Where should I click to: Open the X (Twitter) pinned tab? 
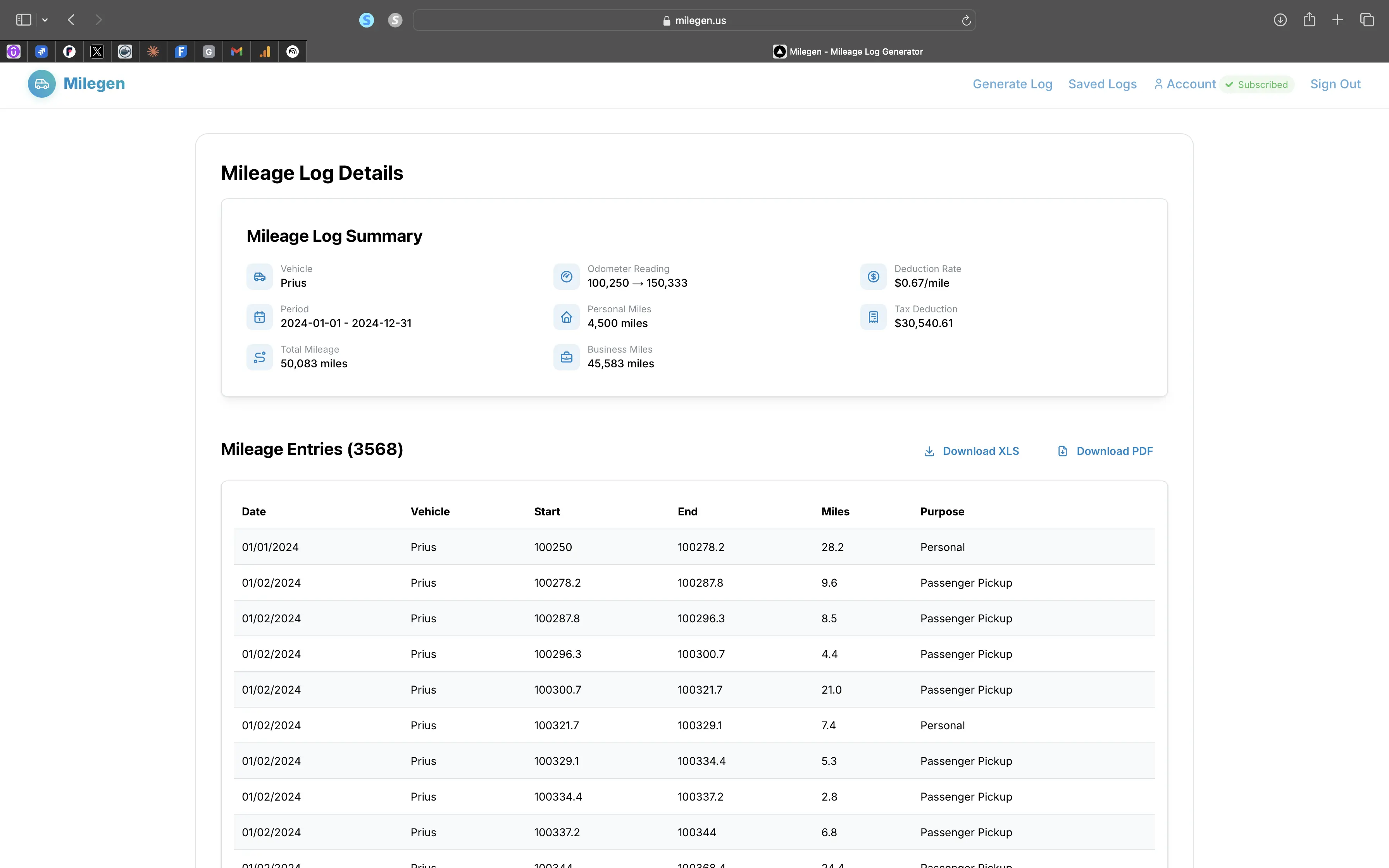(x=97, y=52)
